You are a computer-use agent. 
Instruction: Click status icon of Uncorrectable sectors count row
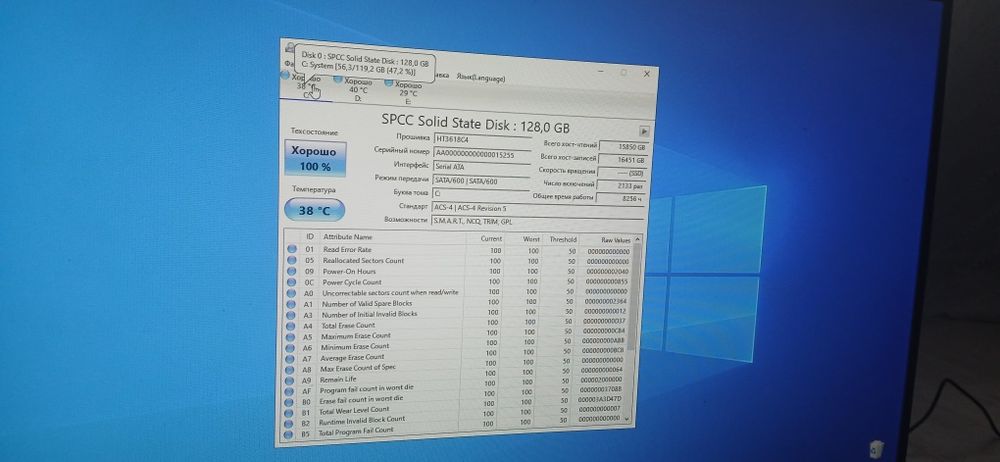(x=291, y=293)
